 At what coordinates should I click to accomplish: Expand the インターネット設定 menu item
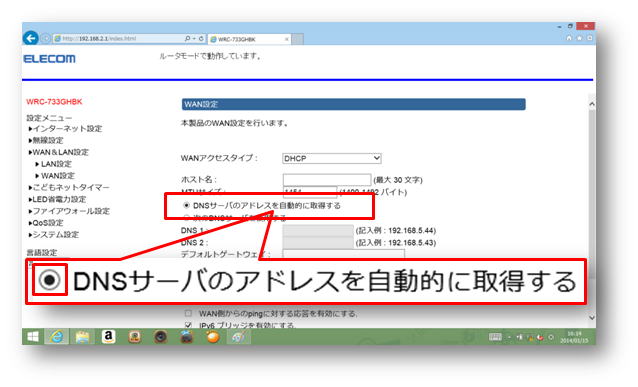(x=65, y=129)
